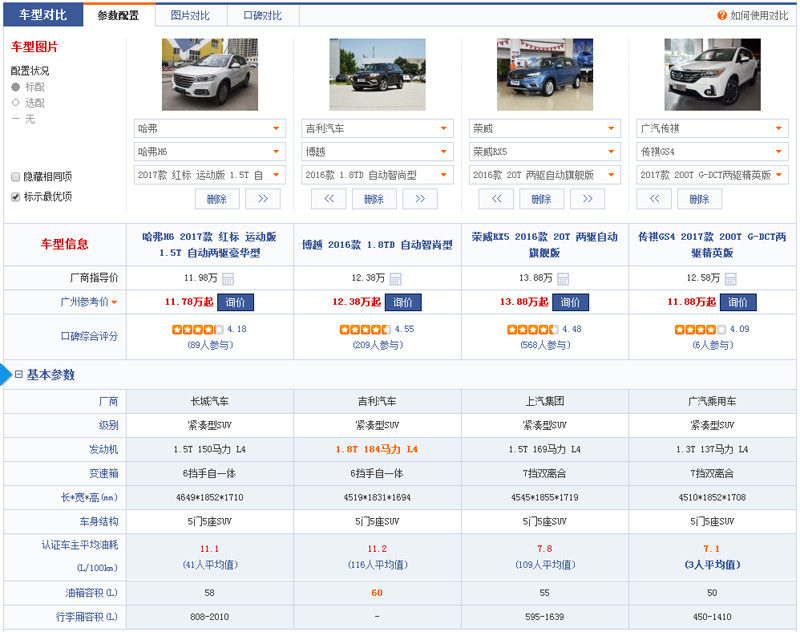The height and width of the screenshot is (632, 800).
Task: Open 2017款 红标 运动版 trim dropdown
Action: pos(210,175)
